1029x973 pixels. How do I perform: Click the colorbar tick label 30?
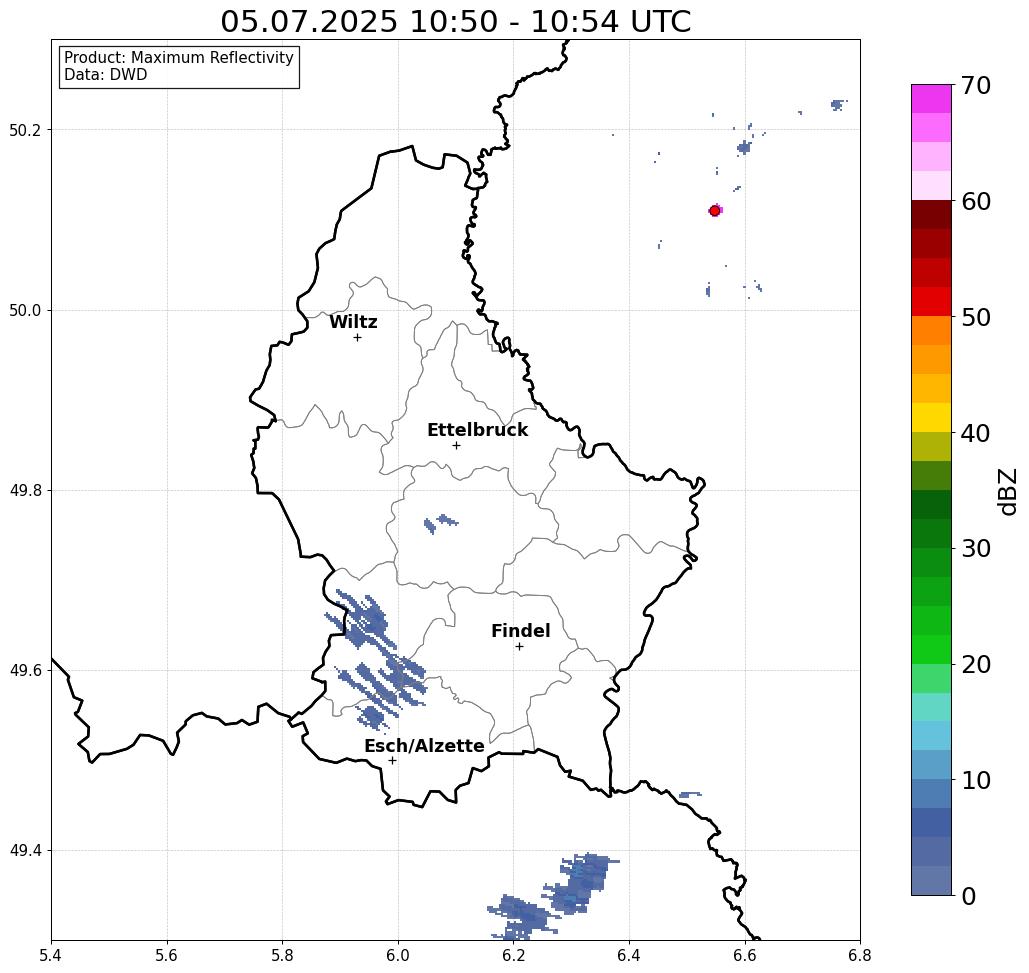coord(975,549)
